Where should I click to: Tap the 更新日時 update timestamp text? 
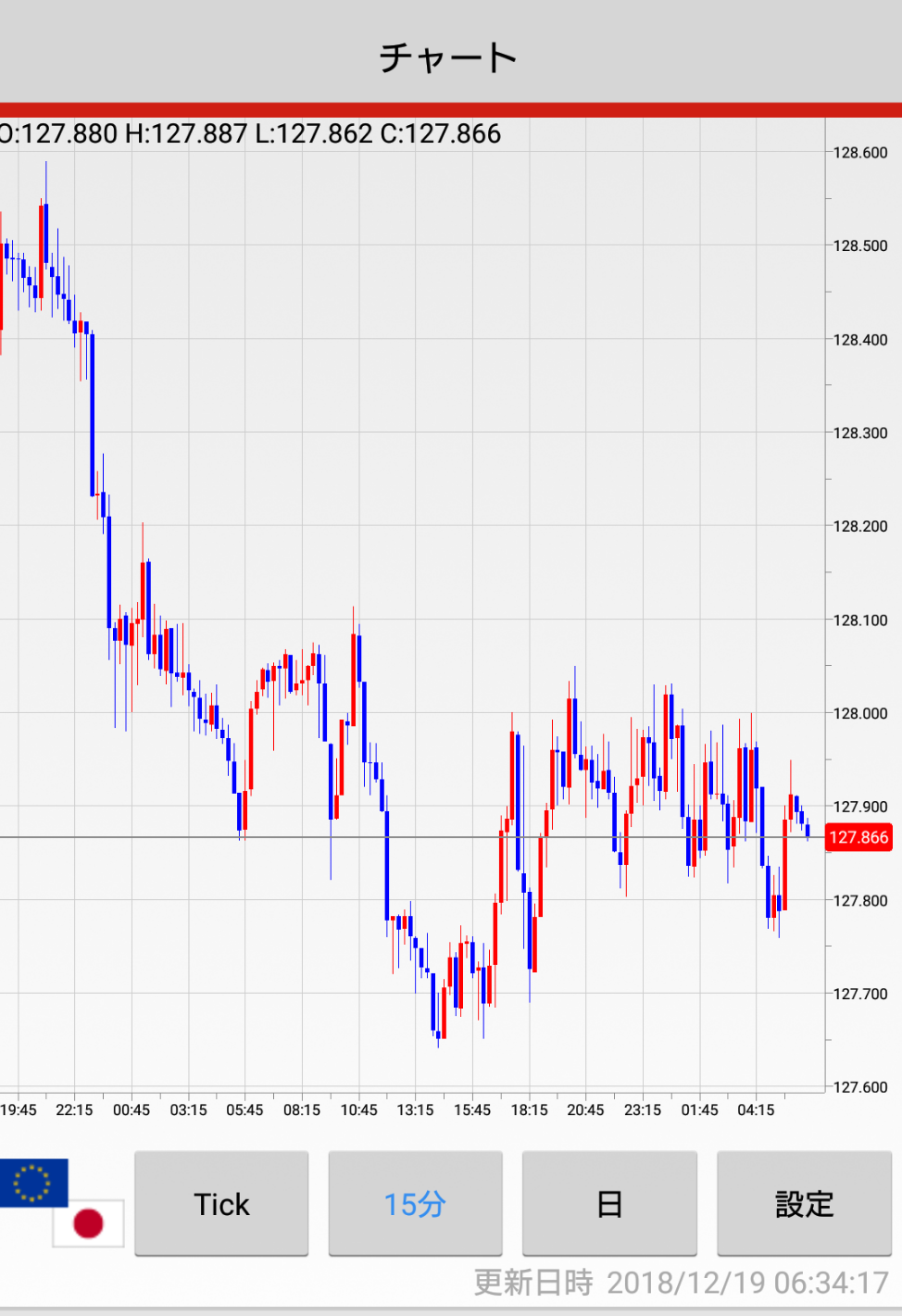pyautogui.click(x=681, y=1283)
